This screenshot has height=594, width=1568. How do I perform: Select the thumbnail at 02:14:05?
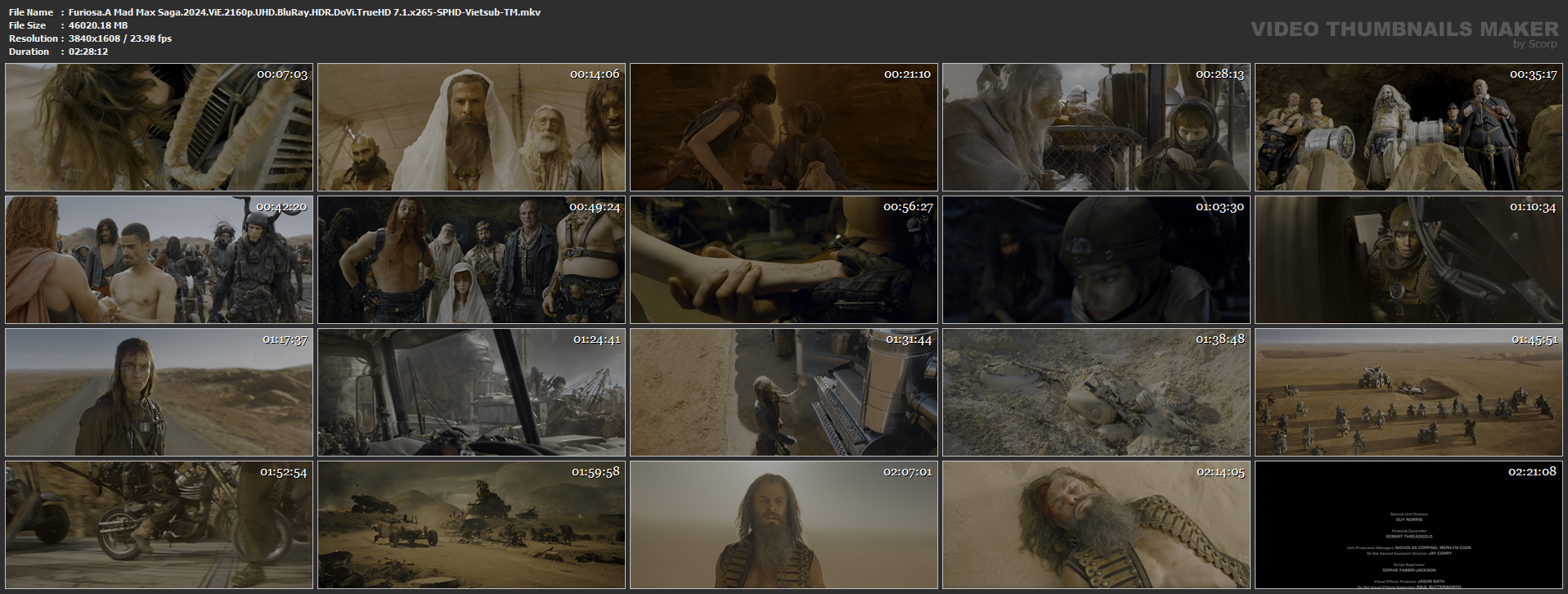coord(1096,525)
